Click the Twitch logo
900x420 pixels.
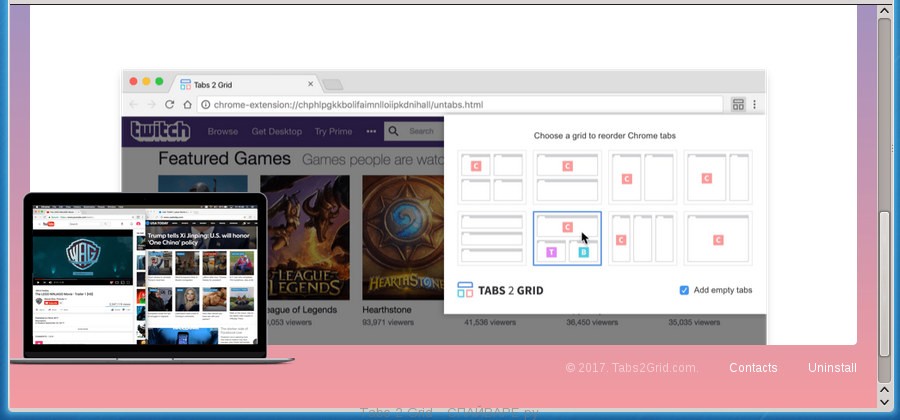tap(160, 131)
